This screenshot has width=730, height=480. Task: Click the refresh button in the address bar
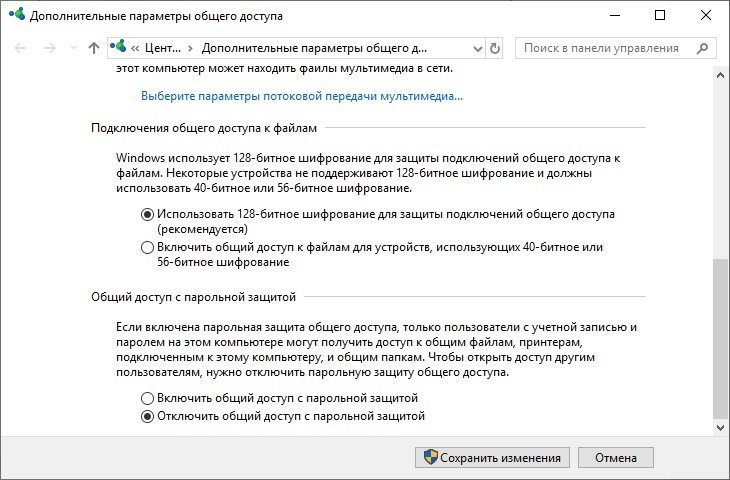[495, 48]
